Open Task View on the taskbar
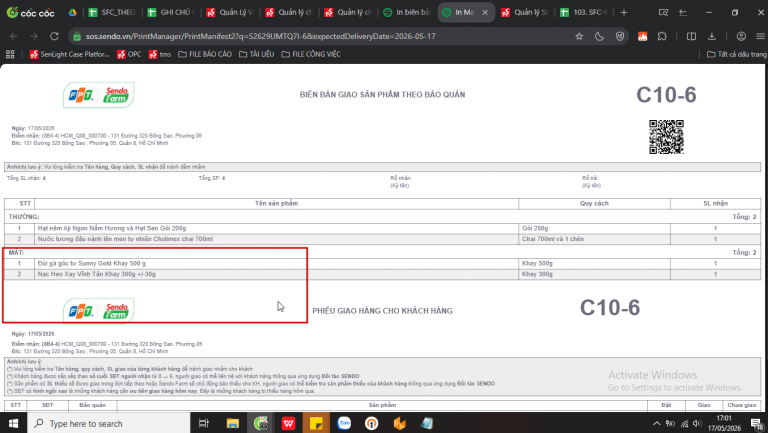The width and height of the screenshot is (768, 433). pyautogui.click(x=204, y=423)
